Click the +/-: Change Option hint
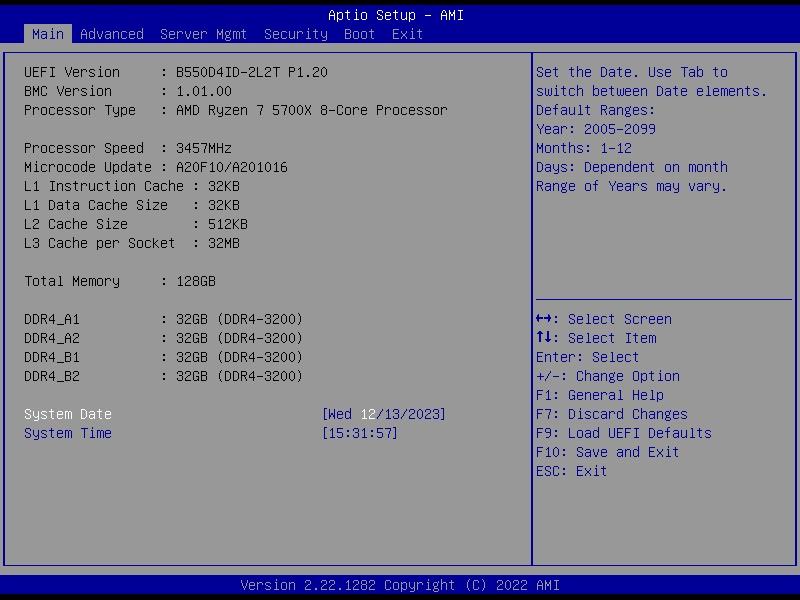This screenshot has width=800, height=600. pos(608,376)
